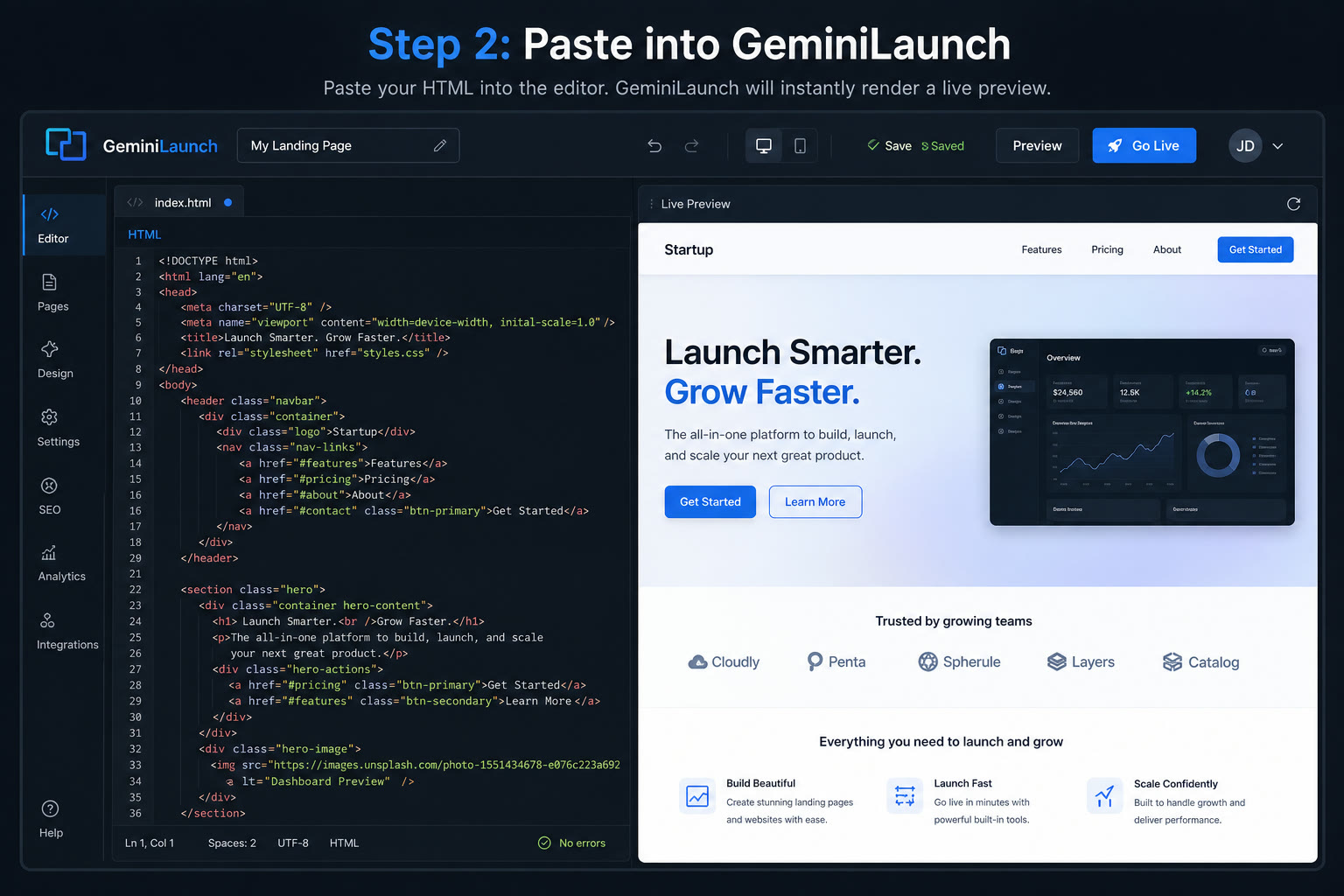
Task: Click Get Started button in preview navbar
Action: tap(1255, 249)
